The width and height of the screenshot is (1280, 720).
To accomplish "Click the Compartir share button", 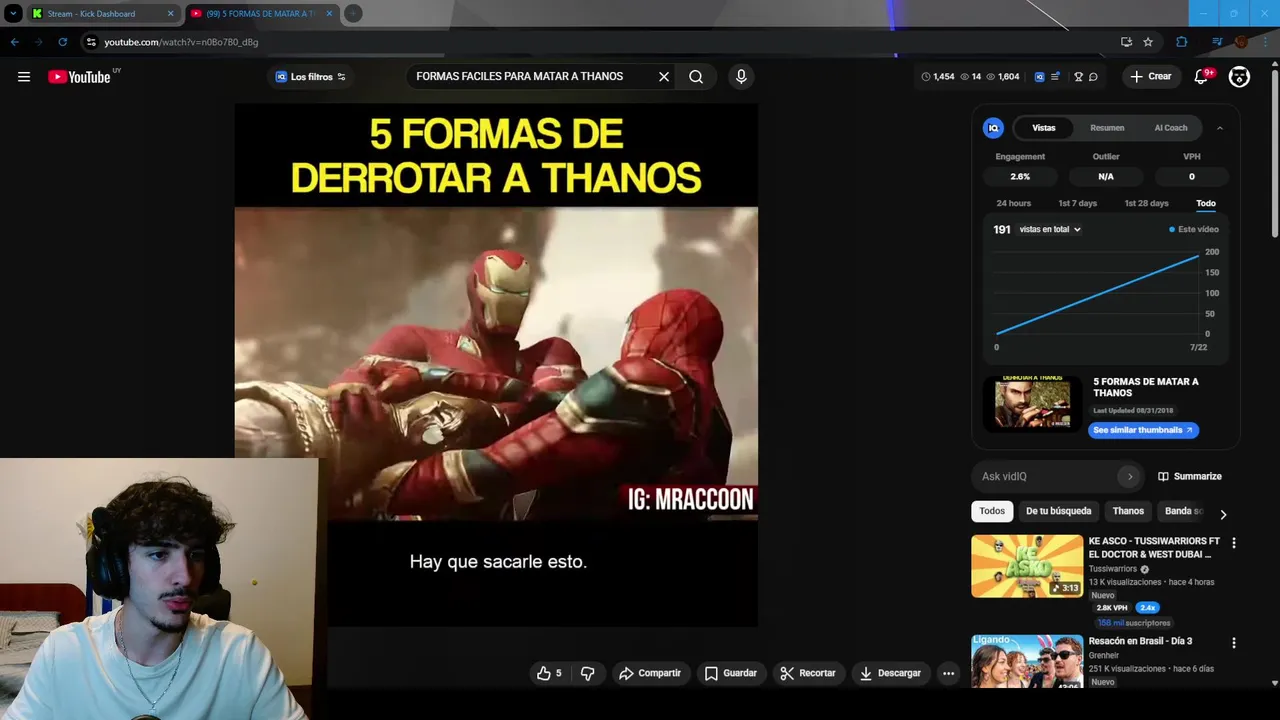I will coord(650,674).
